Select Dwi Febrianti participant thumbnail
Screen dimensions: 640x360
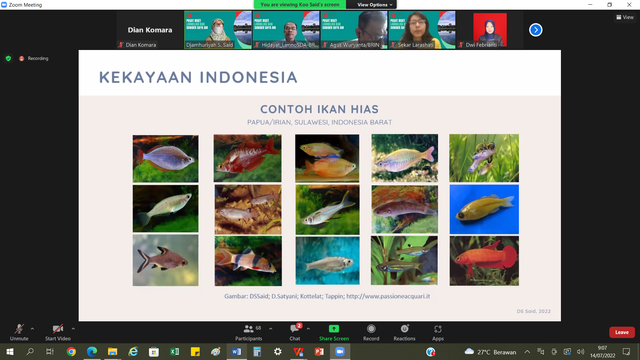coord(490,30)
